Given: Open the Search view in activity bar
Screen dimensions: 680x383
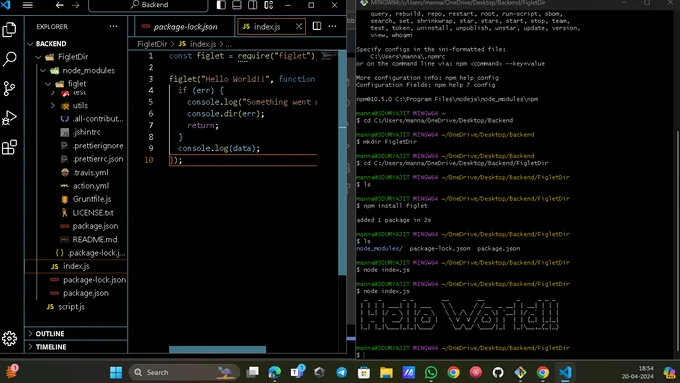Looking at the screenshot, I should tap(10, 59).
